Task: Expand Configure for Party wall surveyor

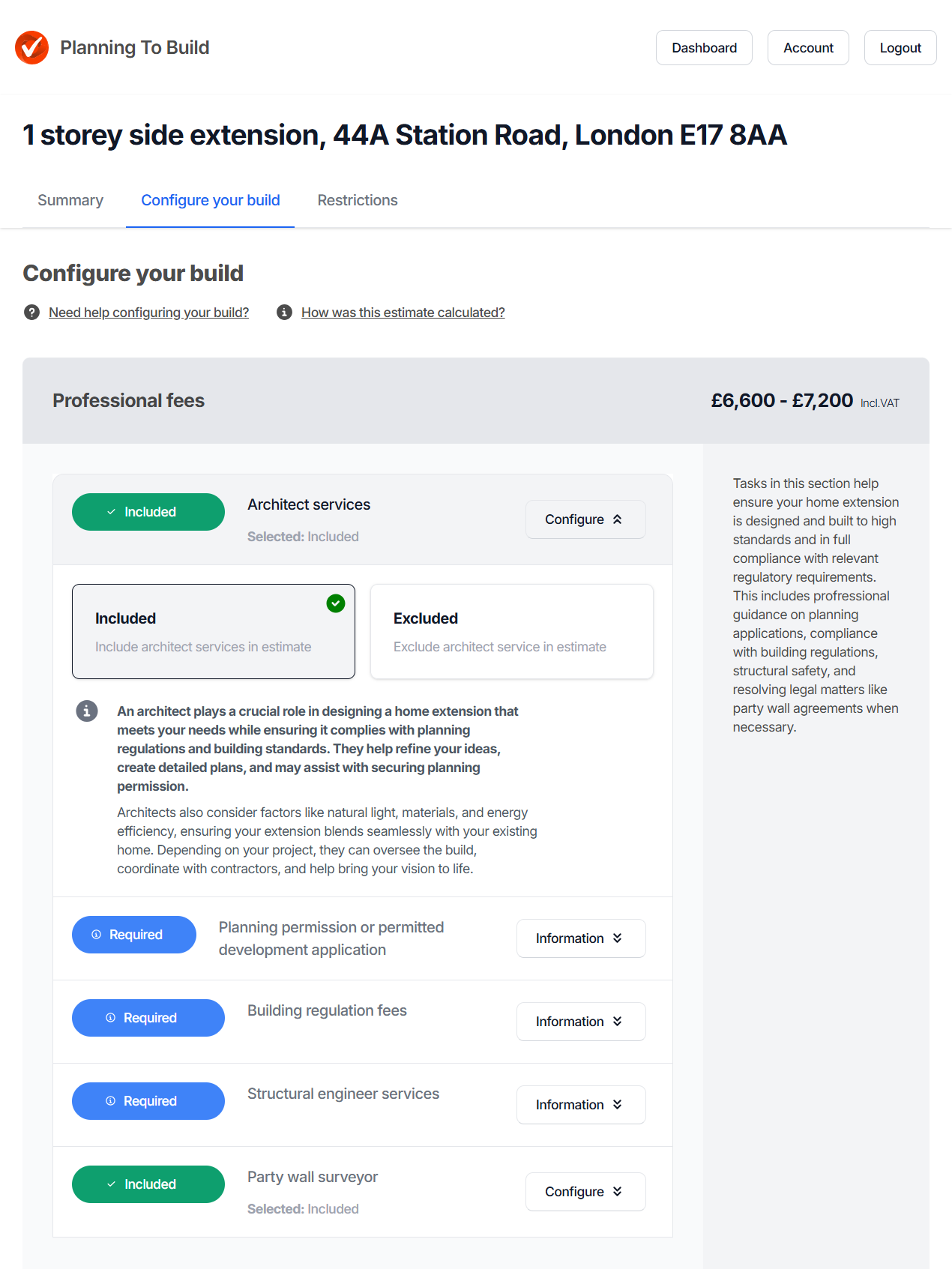Action: [x=585, y=1192]
